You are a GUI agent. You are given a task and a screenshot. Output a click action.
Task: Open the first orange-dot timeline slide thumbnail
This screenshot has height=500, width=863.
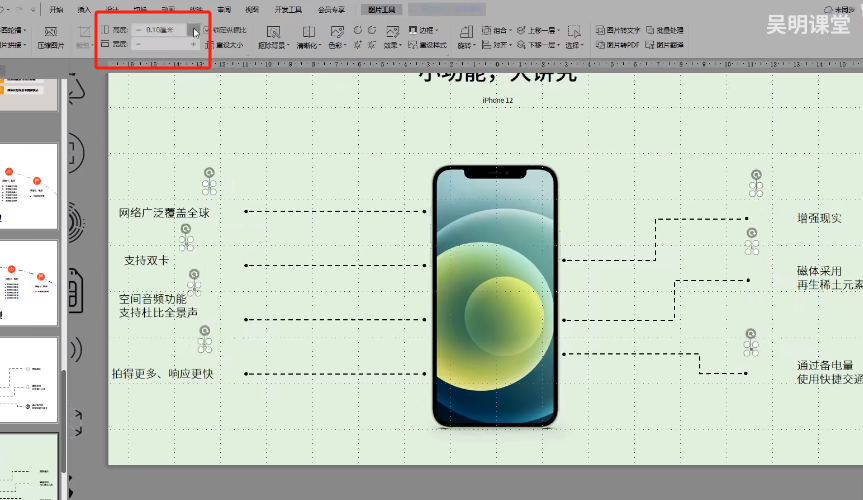[x=29, y=186]
